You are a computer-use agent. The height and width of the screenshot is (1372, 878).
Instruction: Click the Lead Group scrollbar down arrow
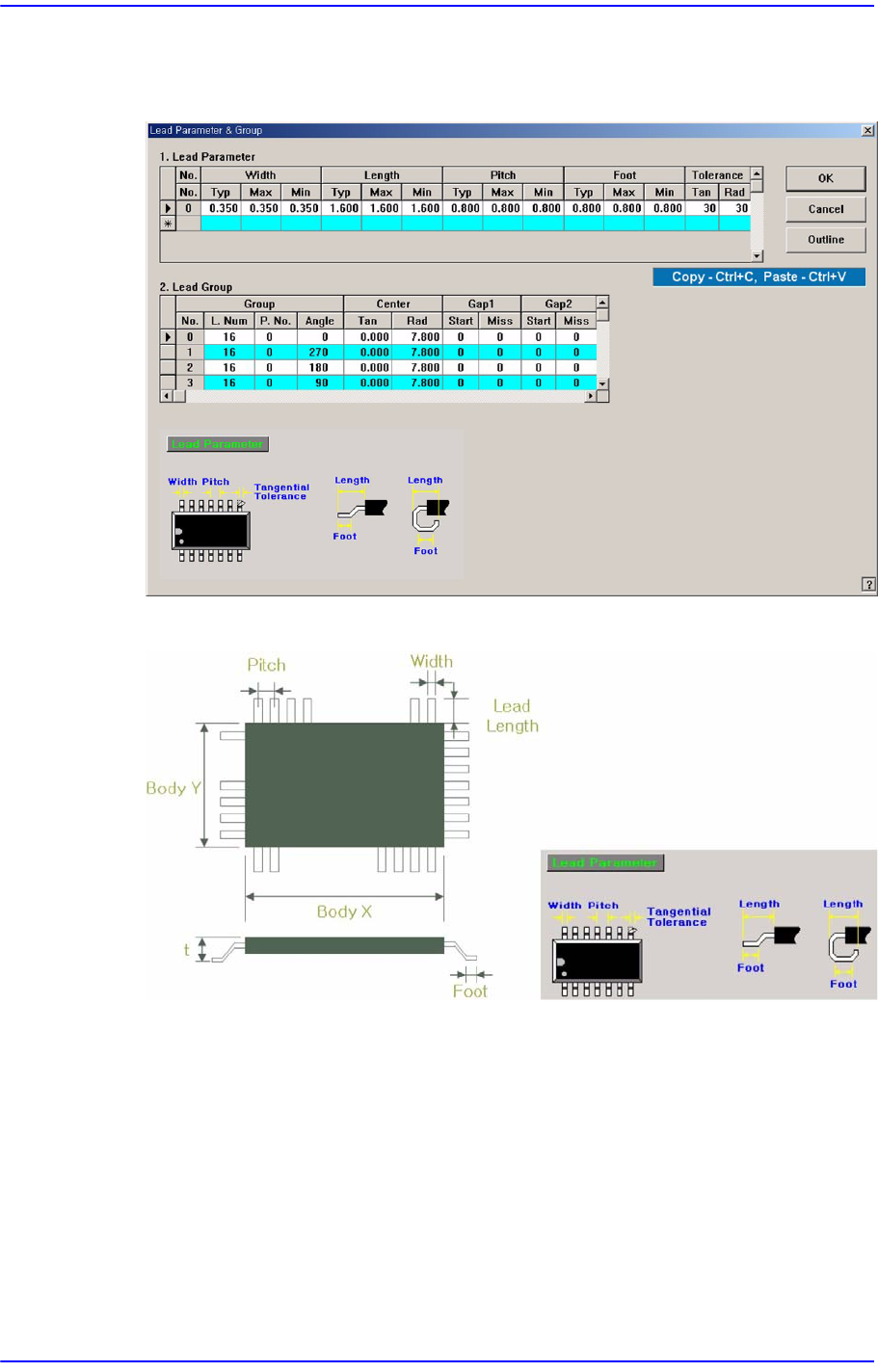pyautogui.click(x=602, y=383)
